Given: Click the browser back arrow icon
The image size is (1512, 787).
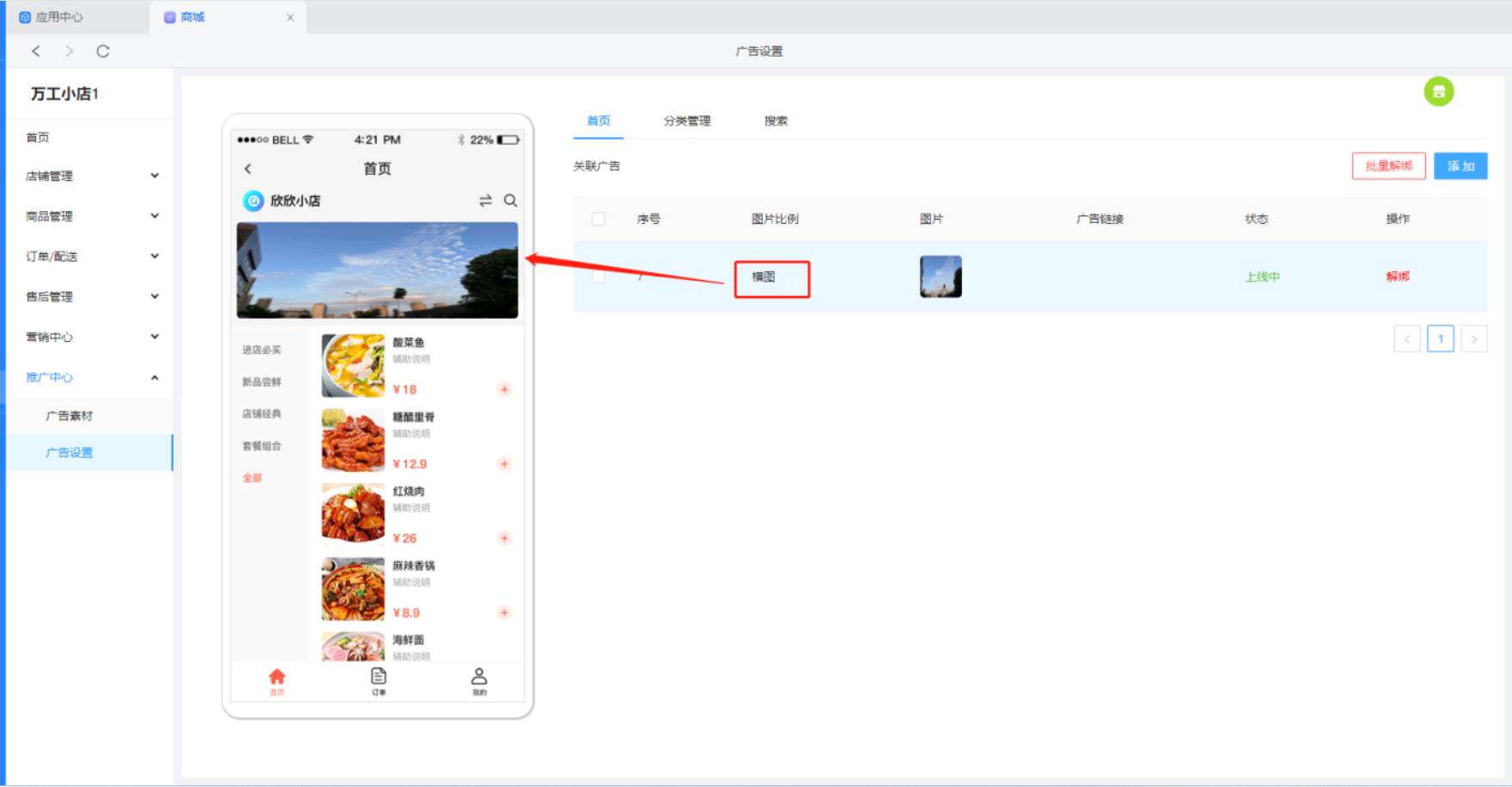Looking at the screenshot, I should tap(36, 52).
